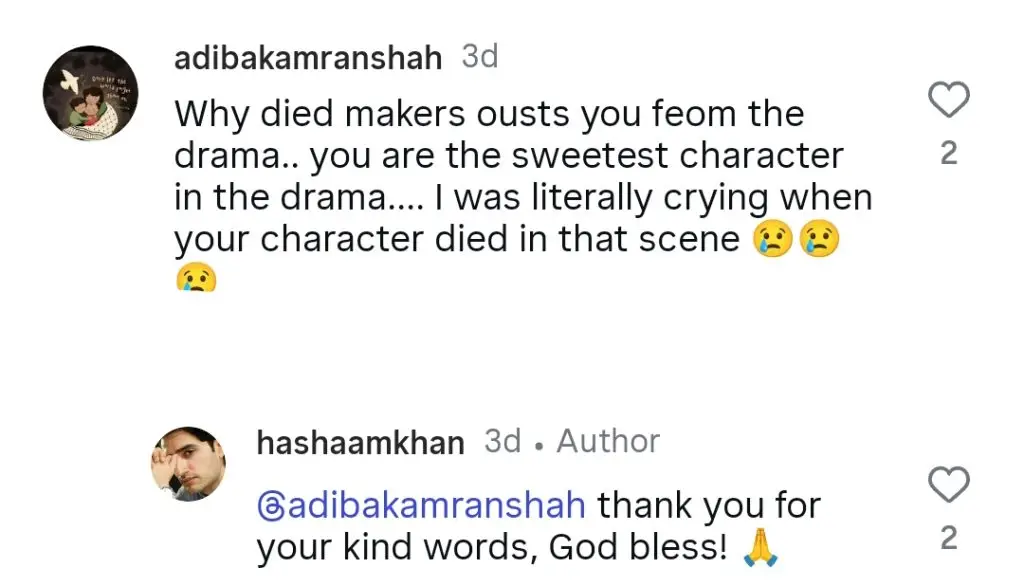Viewport: 1024px width, 586px height.
Task: Click the 'Author' label on the reply
Action: pyautogui.click(x=608, y=441)
